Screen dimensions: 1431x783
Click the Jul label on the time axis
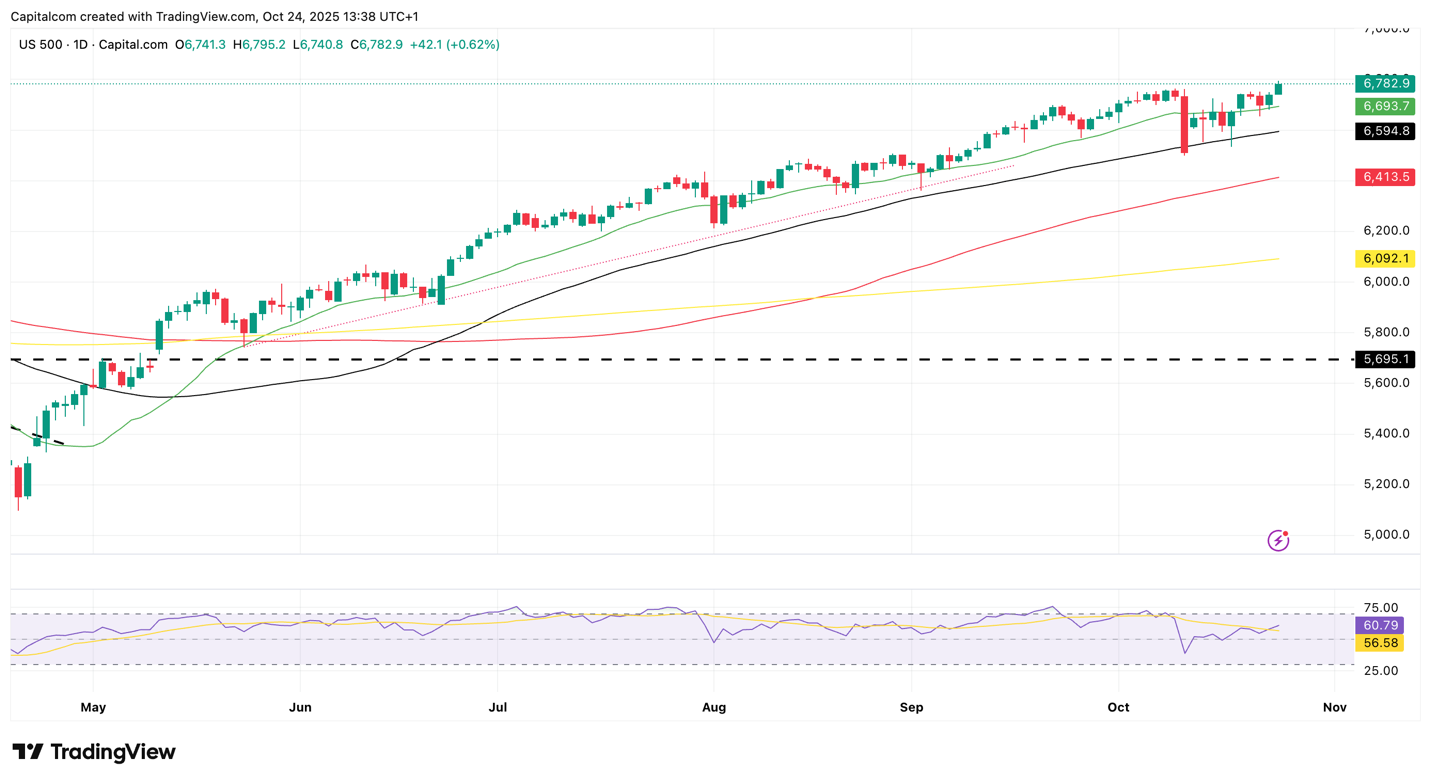pos(498,707)
